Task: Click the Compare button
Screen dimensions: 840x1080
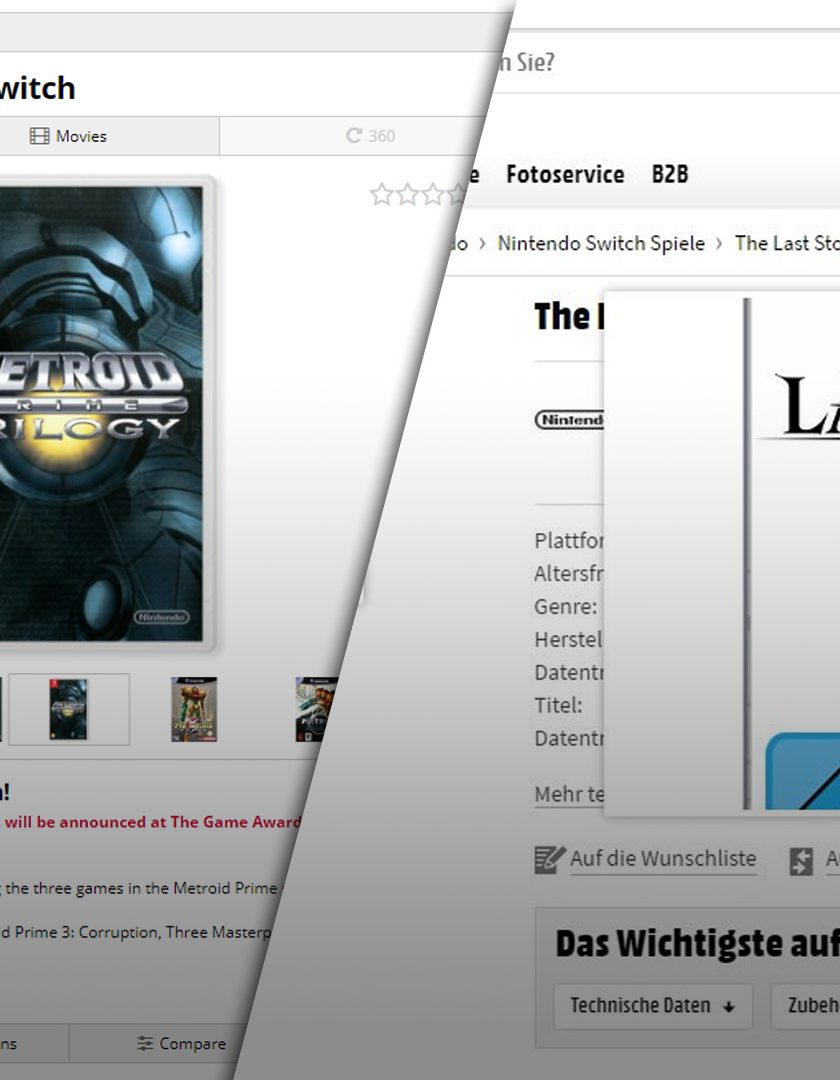Action: (x=182, y=1043)
